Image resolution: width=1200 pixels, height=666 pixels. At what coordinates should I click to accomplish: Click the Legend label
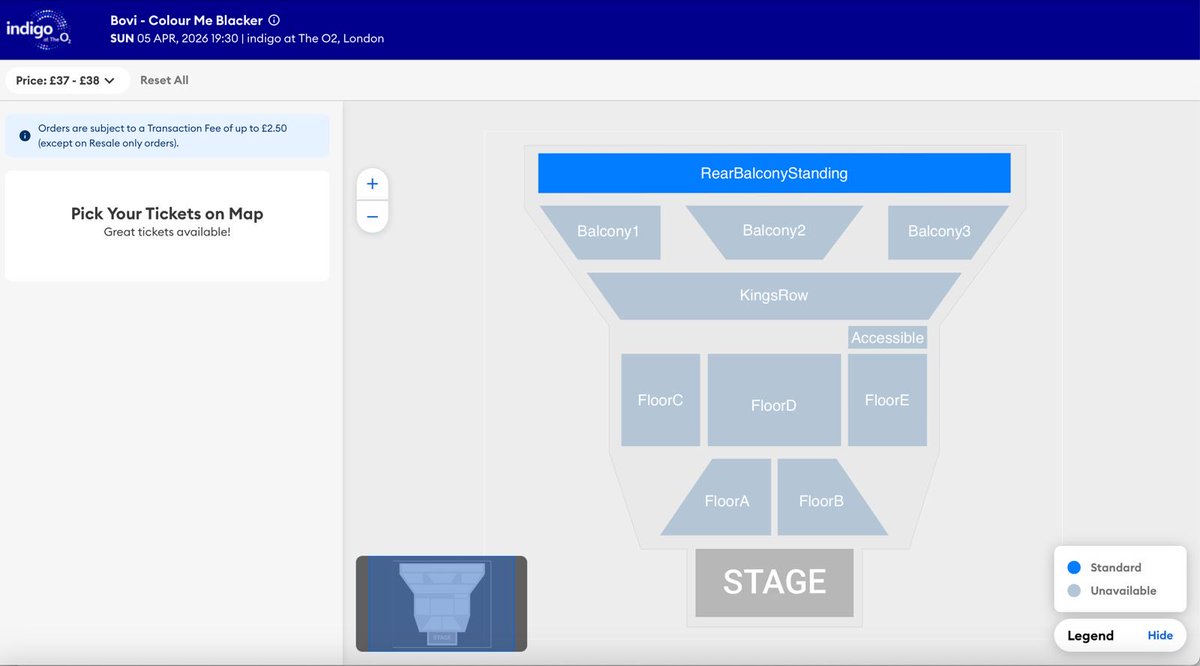[1090, 635]
